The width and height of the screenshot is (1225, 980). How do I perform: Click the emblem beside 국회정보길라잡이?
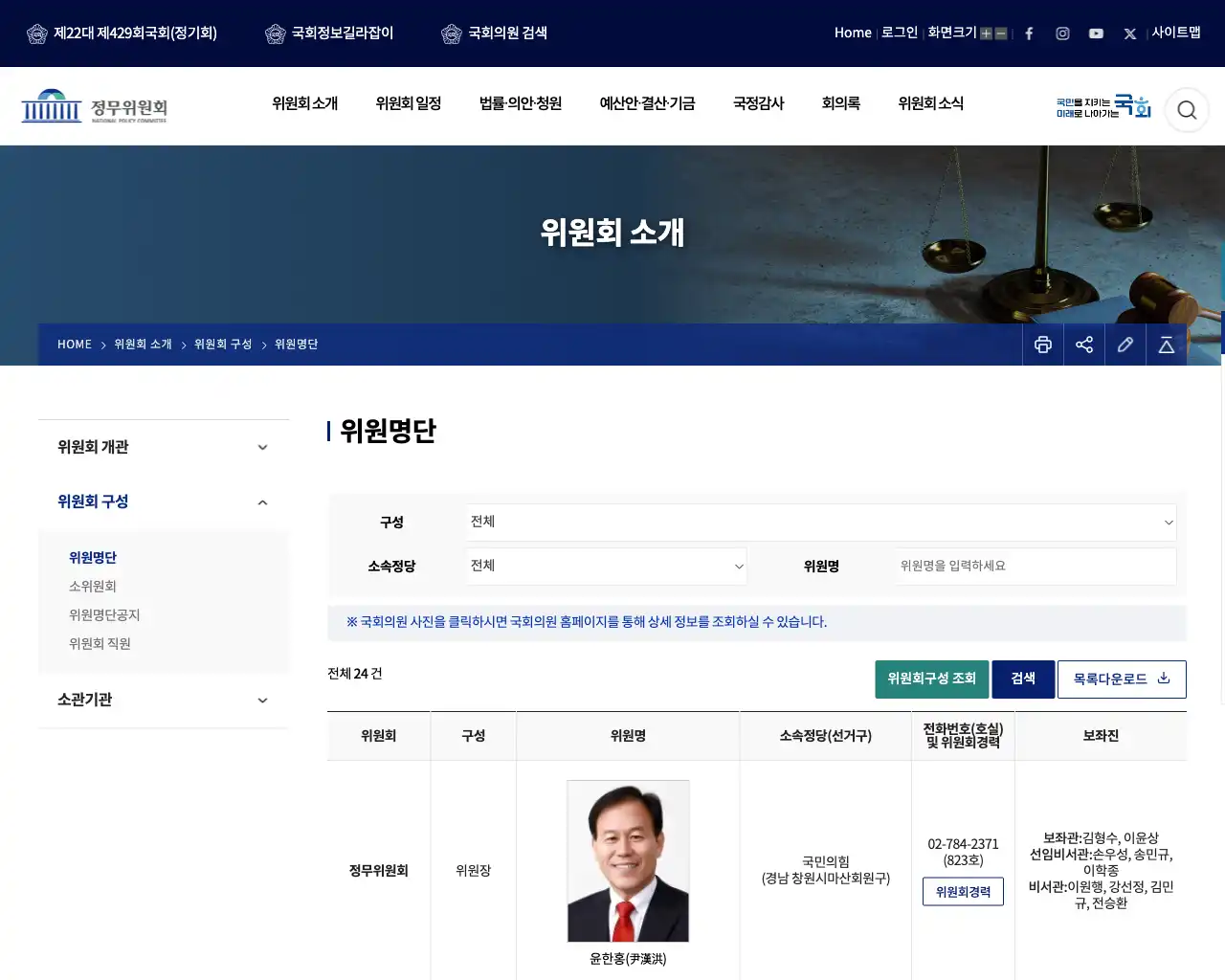tap(276, 33)
